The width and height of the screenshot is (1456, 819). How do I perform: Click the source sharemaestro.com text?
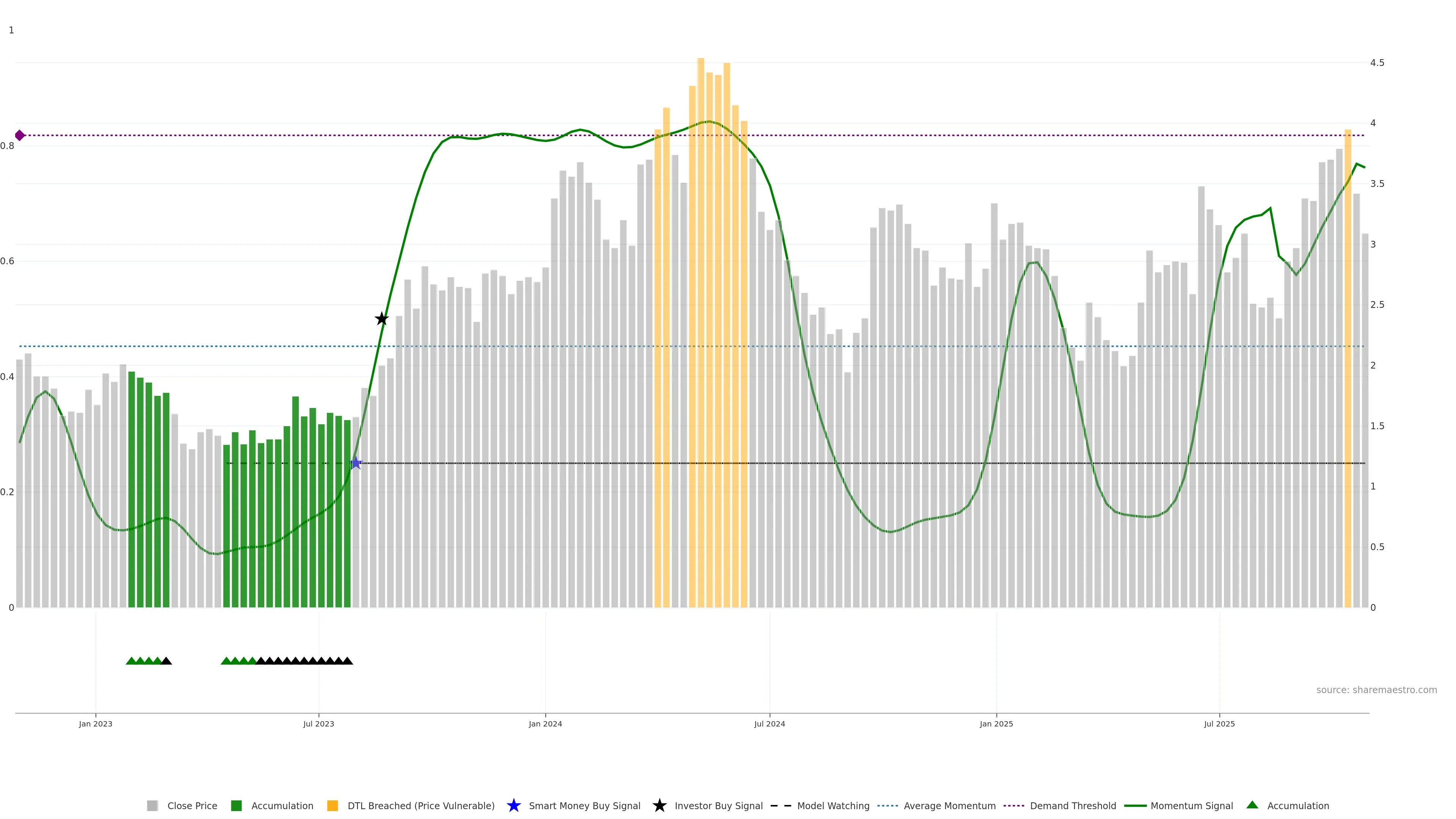click(x=1376, y=690)
